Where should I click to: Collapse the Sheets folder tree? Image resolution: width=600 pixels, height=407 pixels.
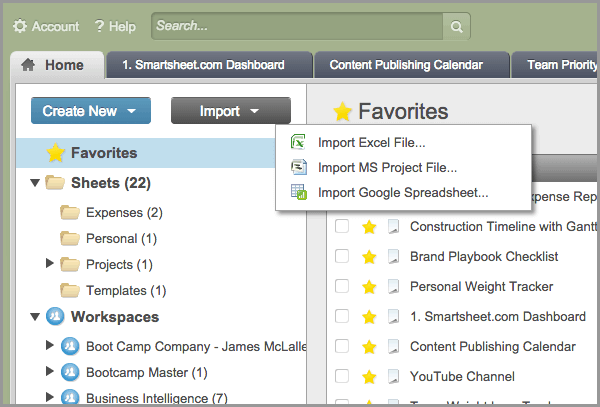point(35,183)
